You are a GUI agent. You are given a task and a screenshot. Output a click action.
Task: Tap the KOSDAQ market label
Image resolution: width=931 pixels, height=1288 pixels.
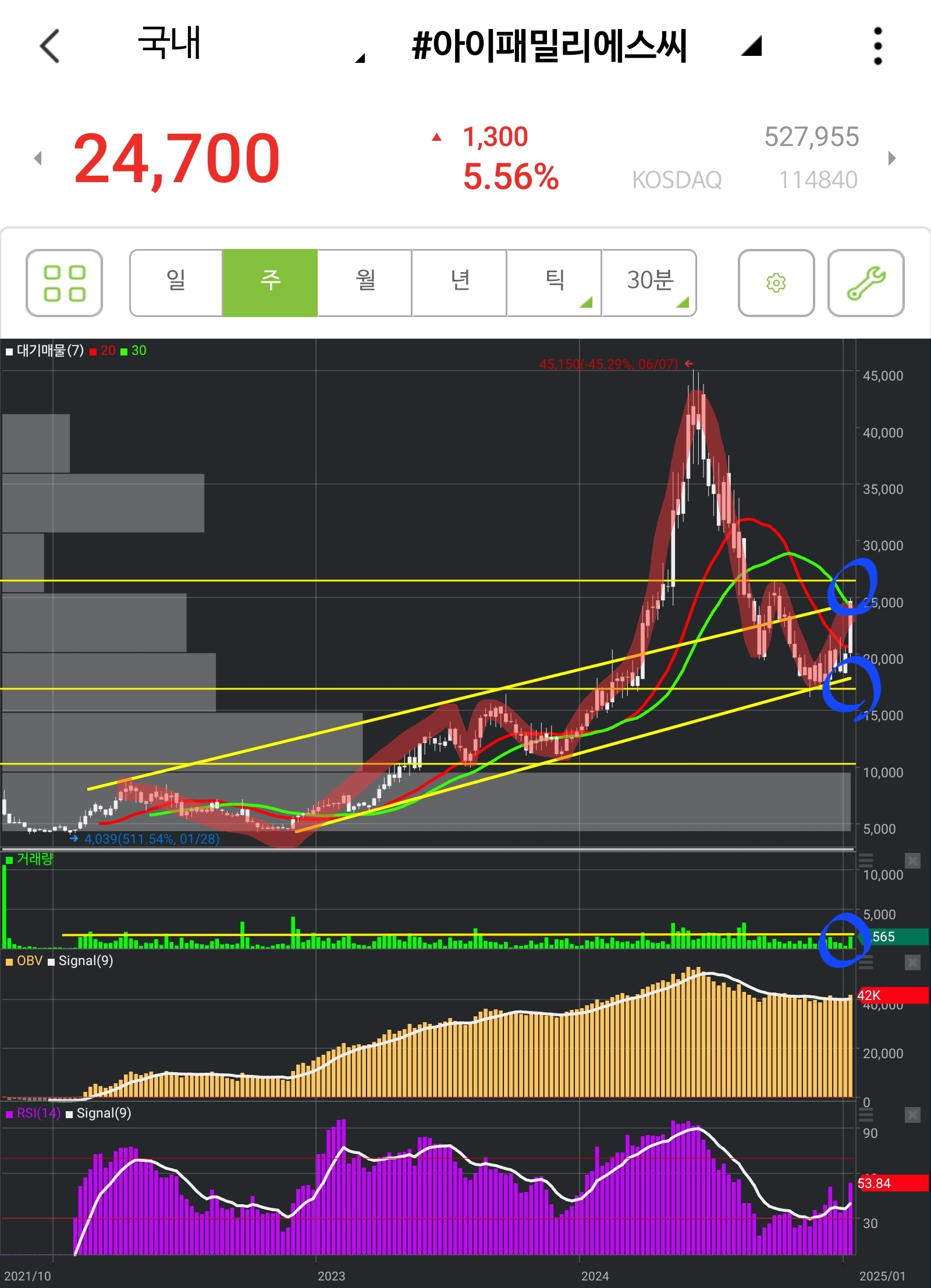point(677,180)
